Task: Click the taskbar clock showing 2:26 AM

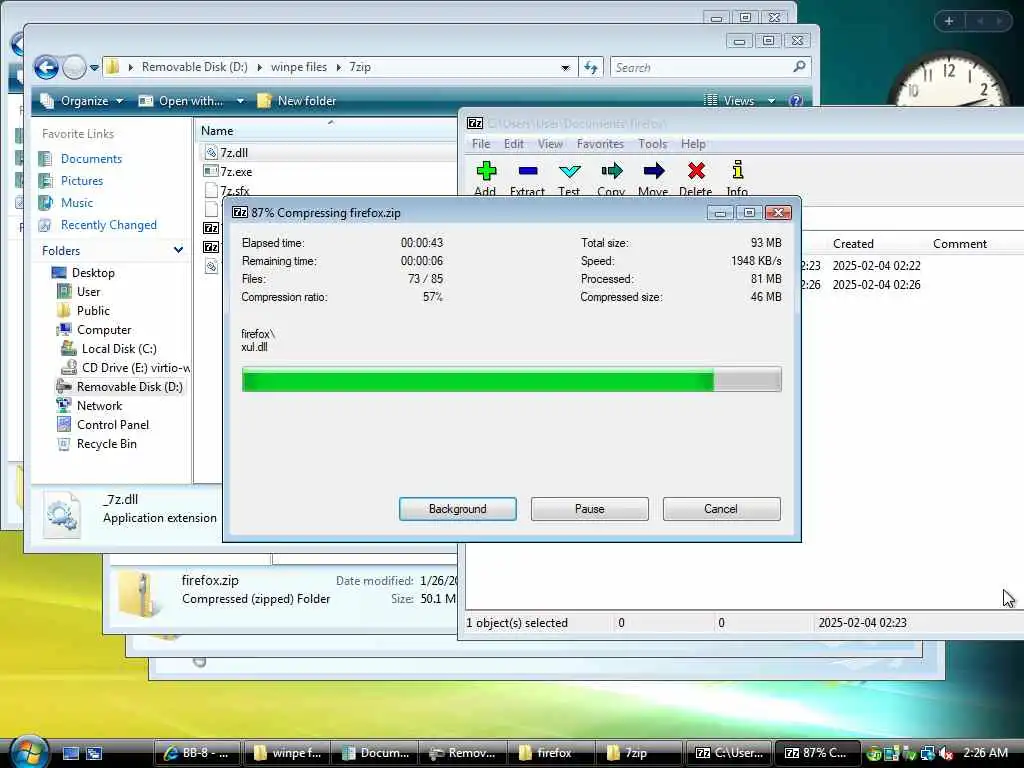Action: coord(985,753)
